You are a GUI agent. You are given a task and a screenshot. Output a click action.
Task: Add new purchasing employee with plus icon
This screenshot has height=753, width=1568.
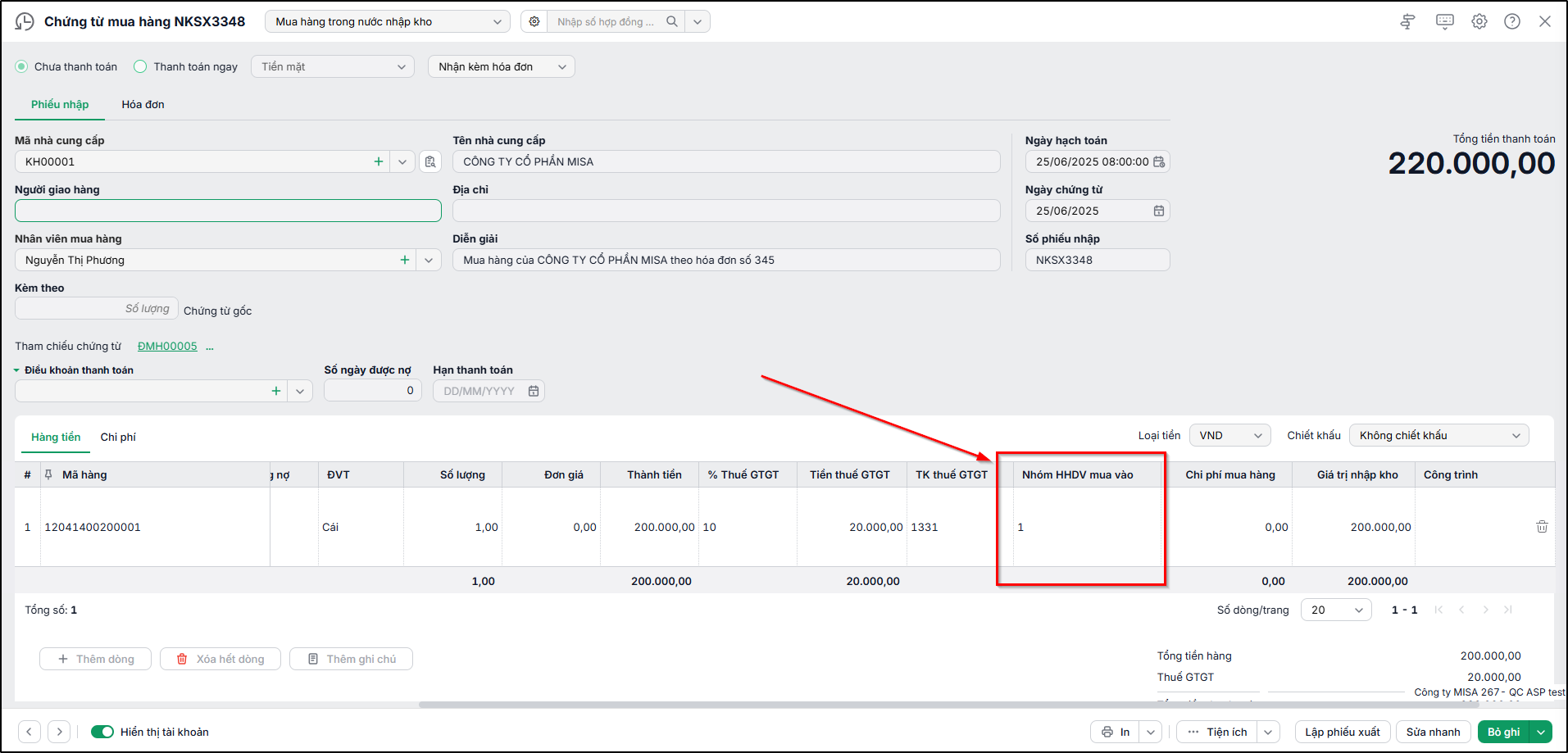pyautogui.click(x=405, y=260)
